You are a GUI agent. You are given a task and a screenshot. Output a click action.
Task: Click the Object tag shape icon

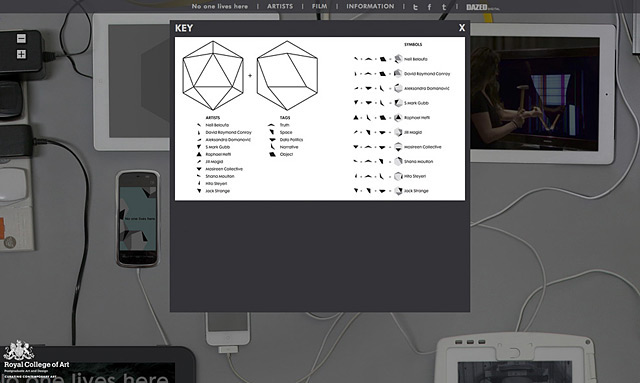point(272,154)
